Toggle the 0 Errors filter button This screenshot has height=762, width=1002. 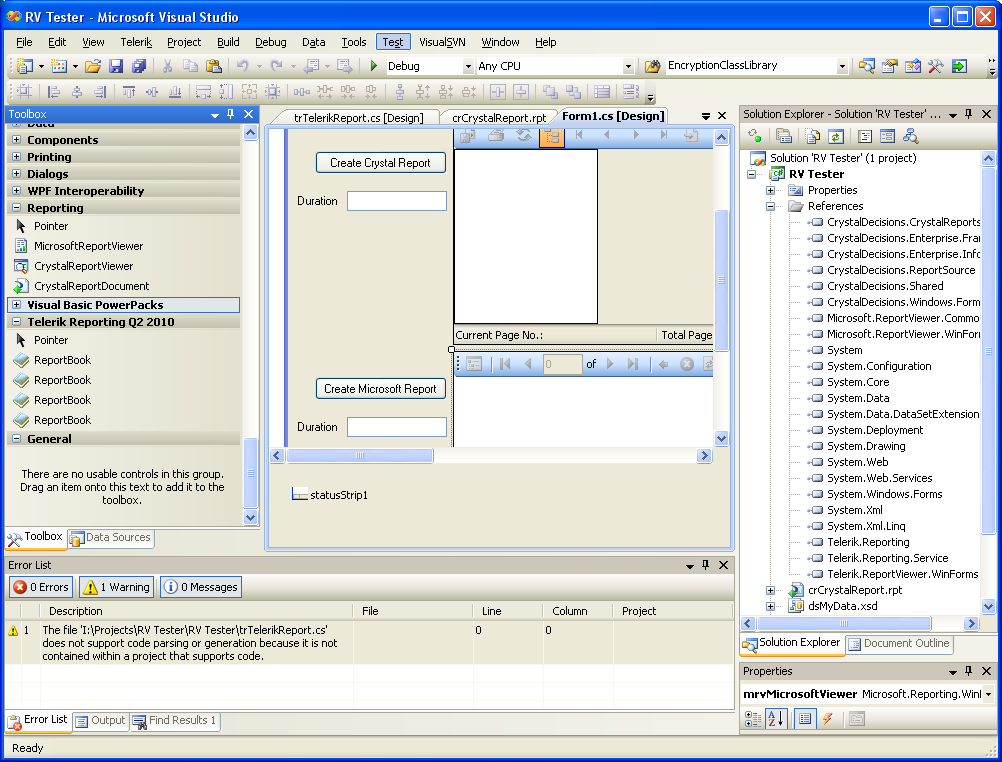tap(41, 587)
